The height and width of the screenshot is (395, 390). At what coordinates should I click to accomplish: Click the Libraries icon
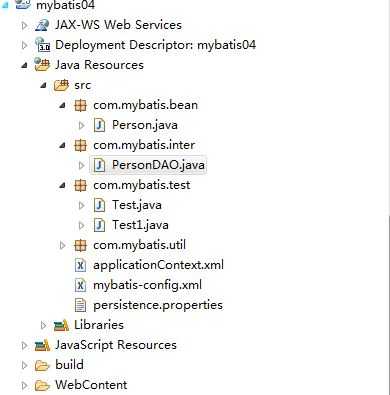coord(61,325)
